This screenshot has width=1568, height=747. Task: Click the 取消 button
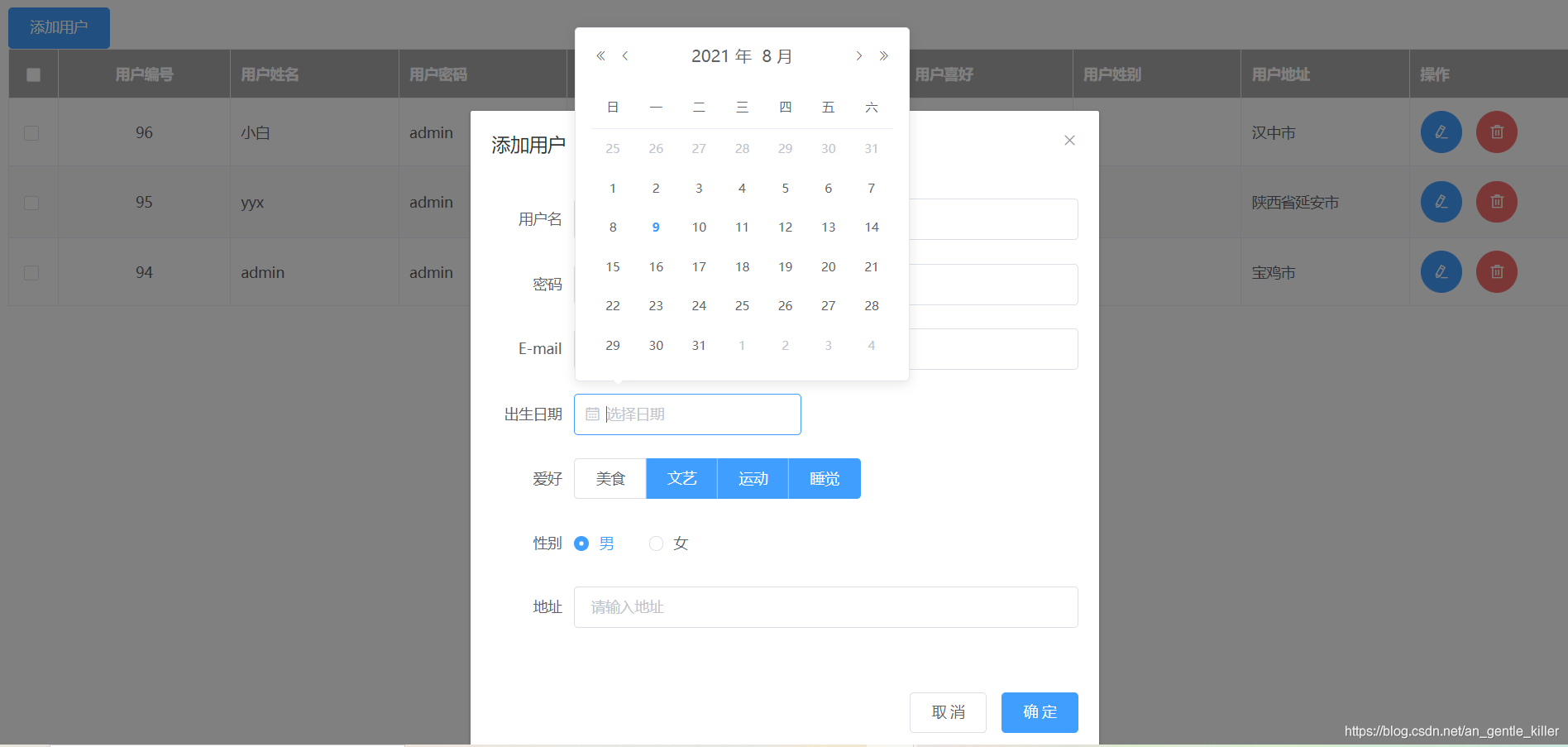948,712
